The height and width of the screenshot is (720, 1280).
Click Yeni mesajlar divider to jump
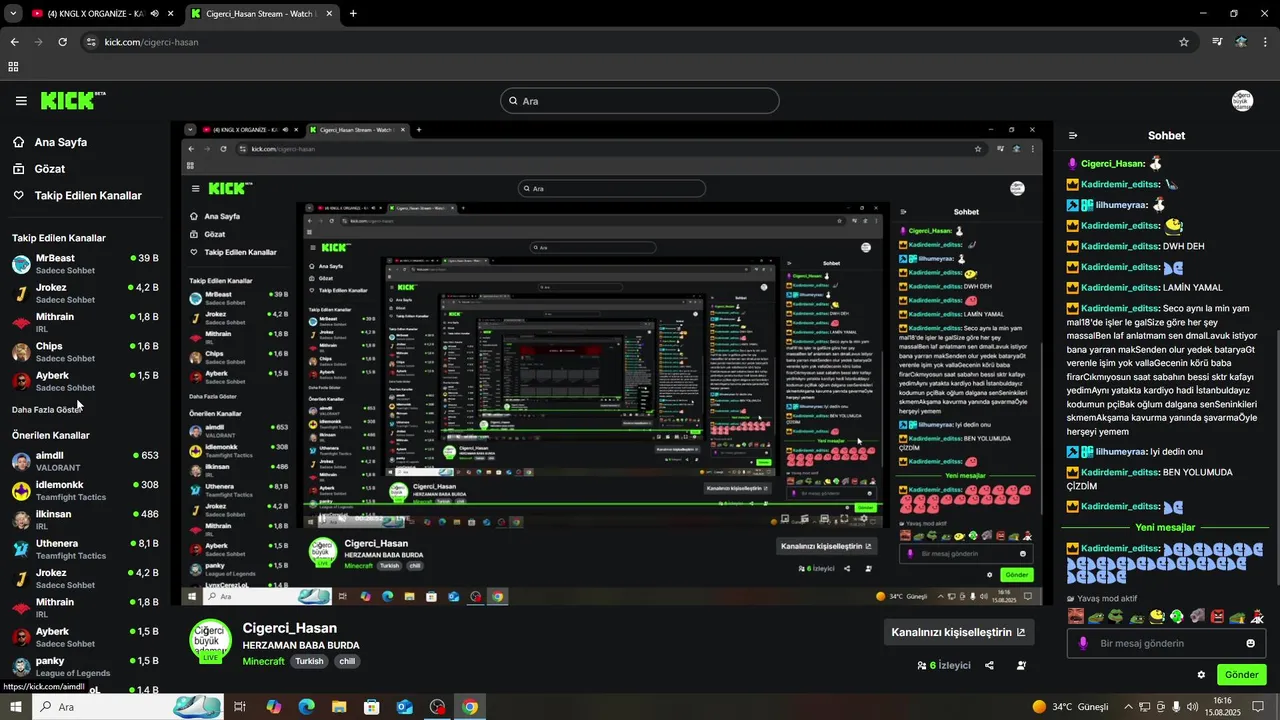click(x=1165, y=527)
